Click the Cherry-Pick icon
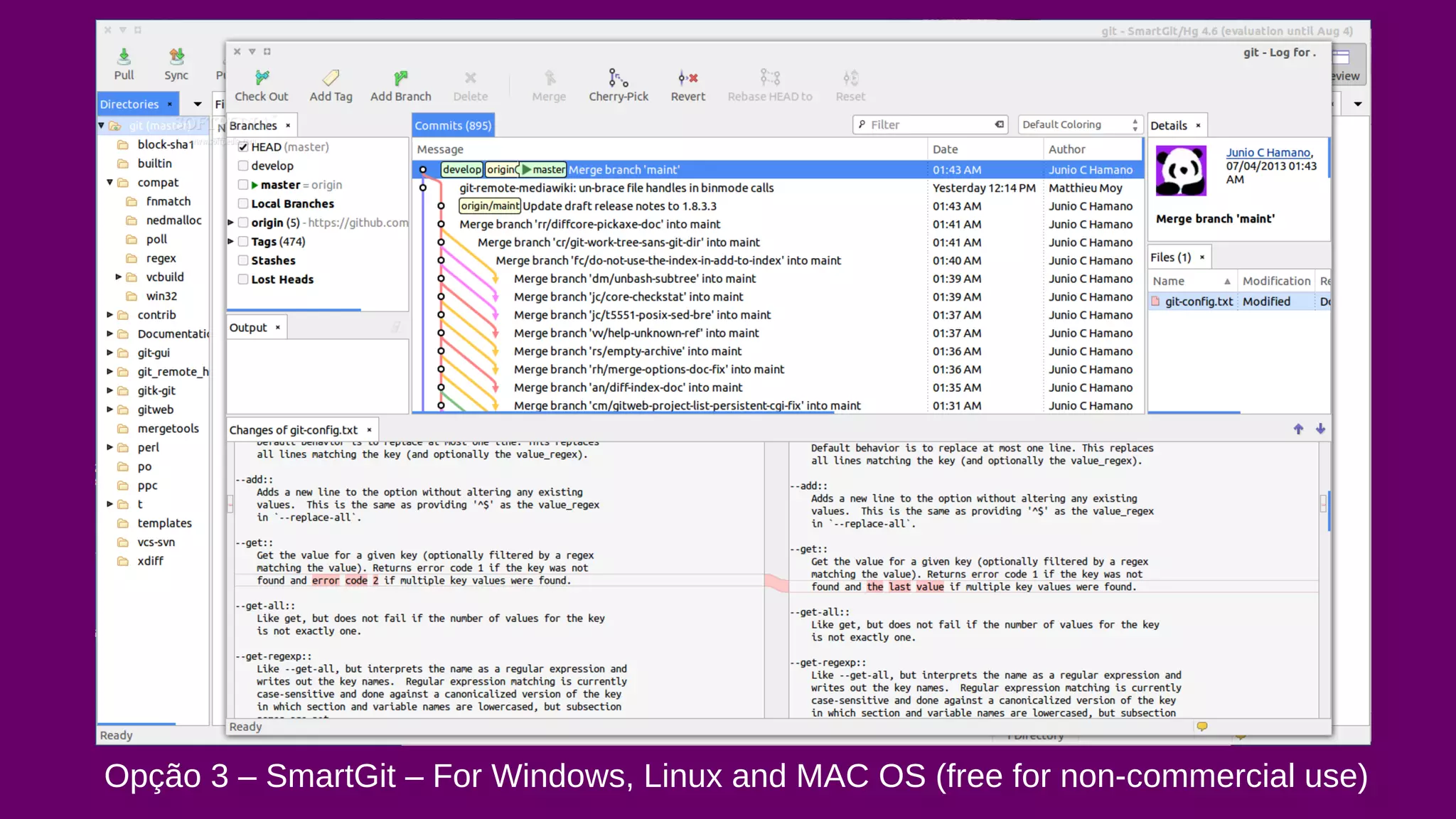This screenshot has height=819, width=1456. [x=618, y=77]
